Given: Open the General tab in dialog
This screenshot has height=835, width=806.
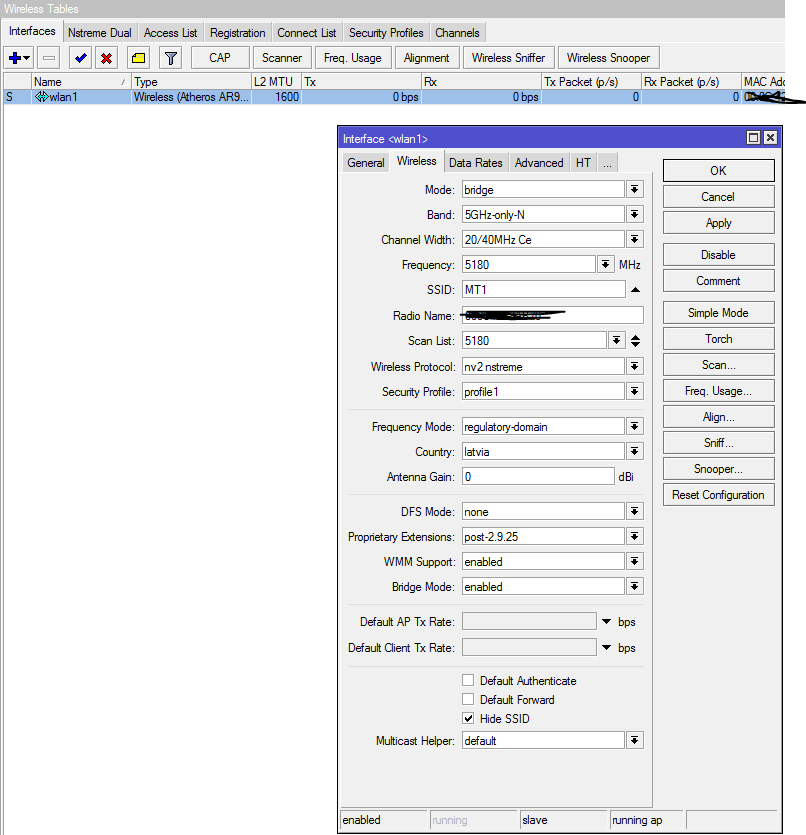Looking at the screenshot, I should click(366, 162).
